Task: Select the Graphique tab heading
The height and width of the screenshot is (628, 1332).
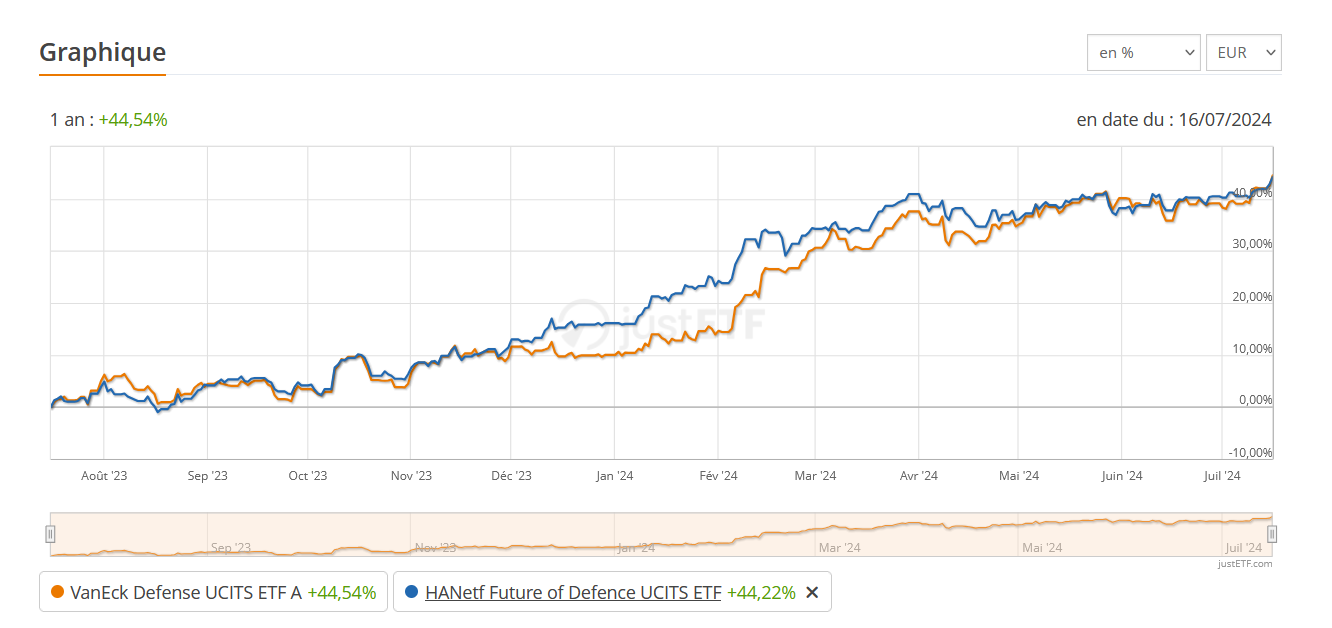Action: pyautogui.click(x=102, y=52)
